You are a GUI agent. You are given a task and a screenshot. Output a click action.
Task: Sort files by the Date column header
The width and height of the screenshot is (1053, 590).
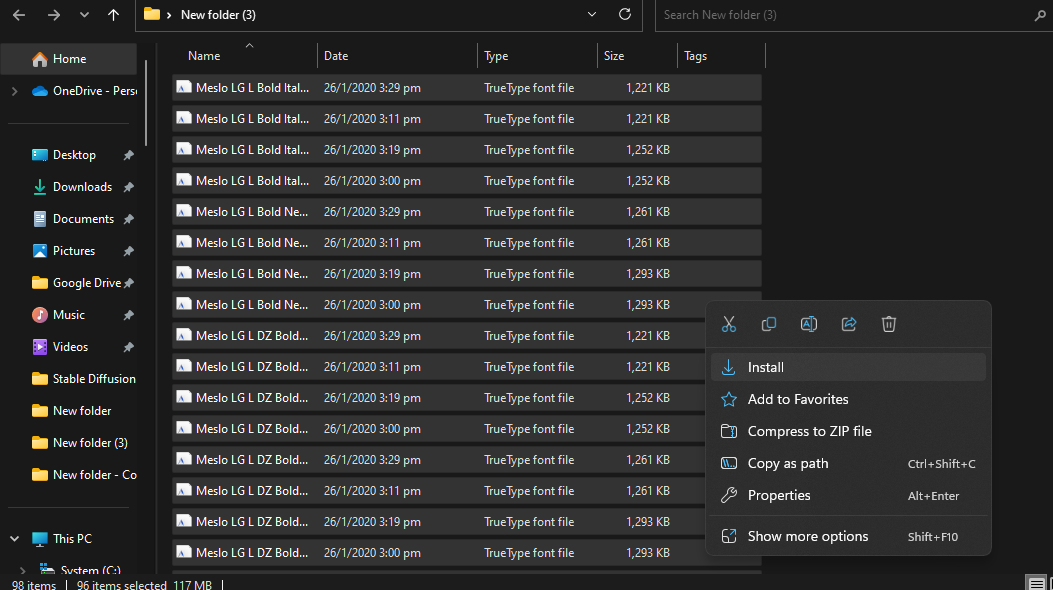pyautogui.click(x=336, y=56)
